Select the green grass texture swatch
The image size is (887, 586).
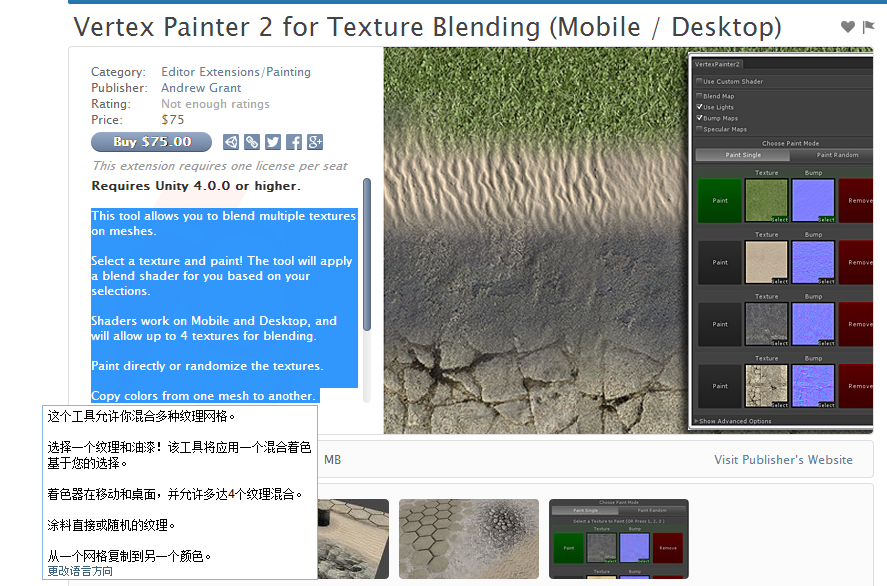click(x=767, y=201)
